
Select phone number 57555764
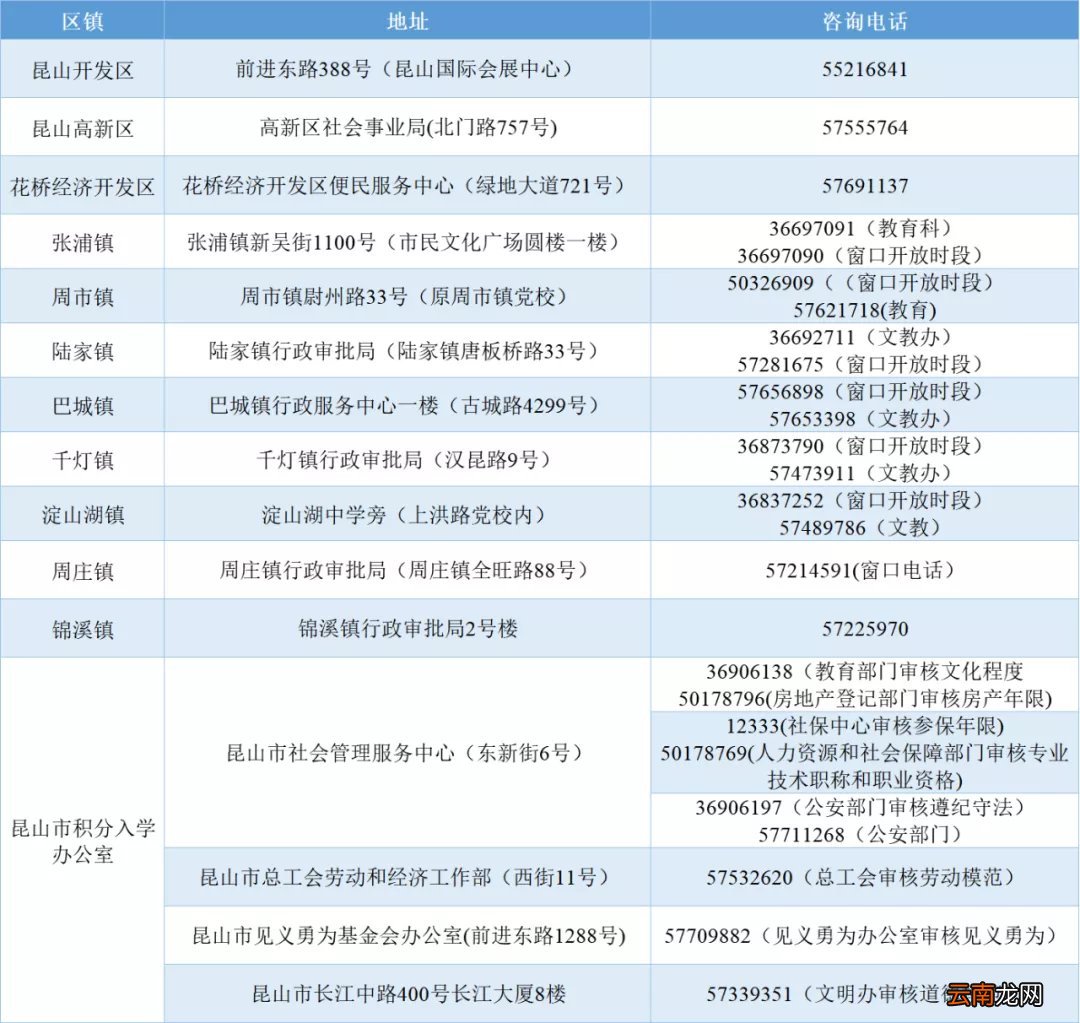[864, 127]
